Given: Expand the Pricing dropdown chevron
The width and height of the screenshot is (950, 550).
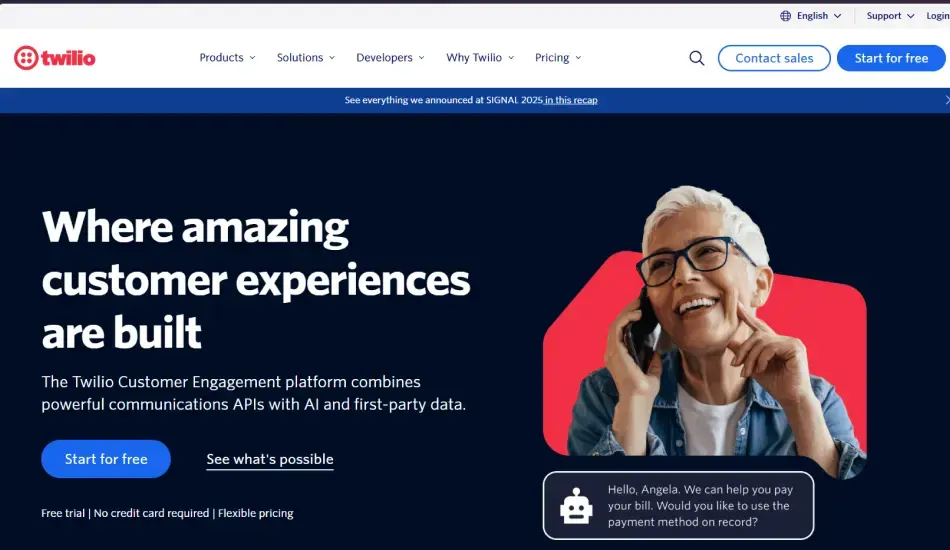Looking at the screenshot, I should click(578, 58).
